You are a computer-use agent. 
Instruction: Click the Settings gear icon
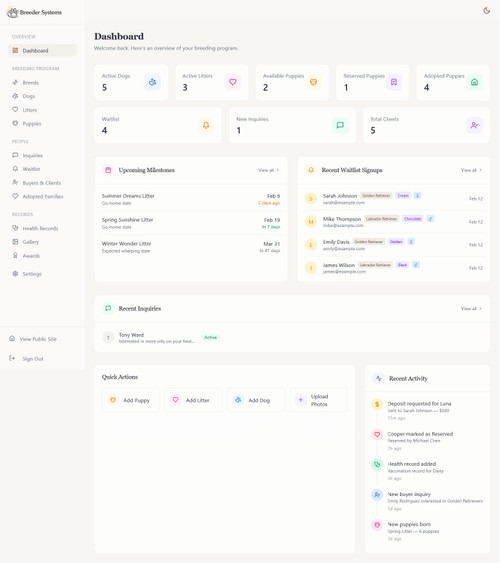[x=15, y=274]
